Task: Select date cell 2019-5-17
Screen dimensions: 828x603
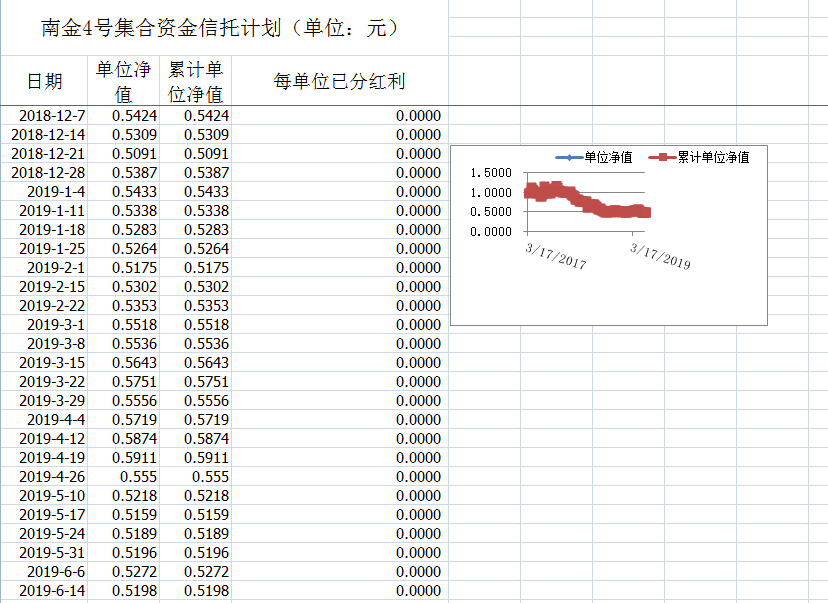Action: (44, 515)
